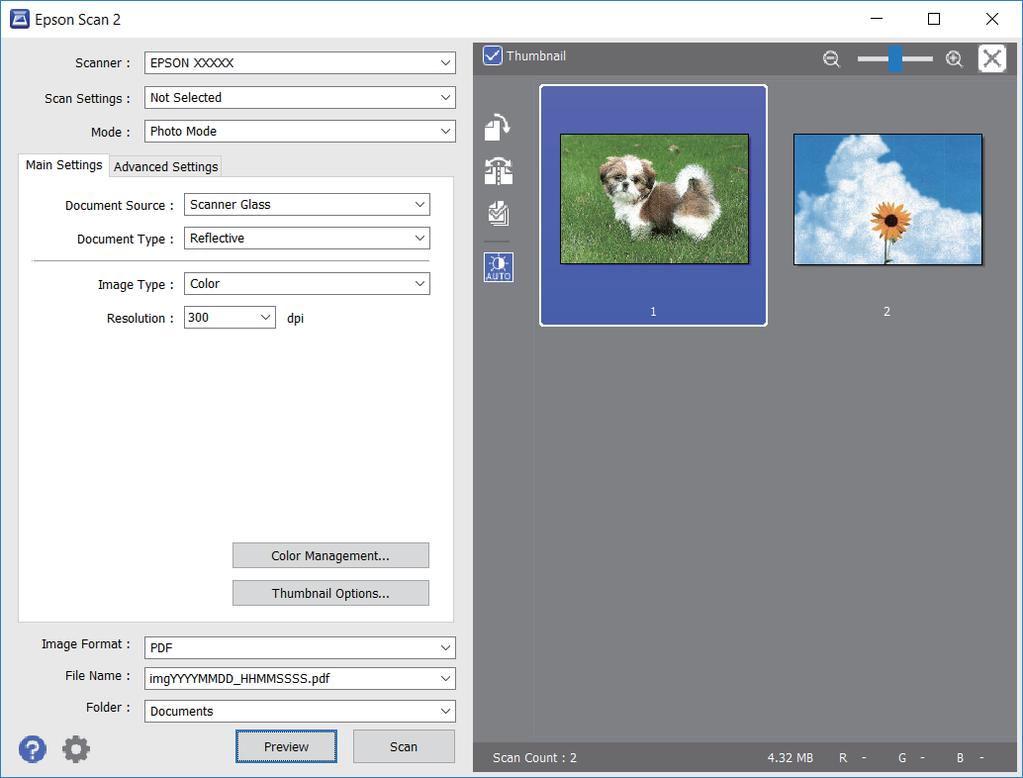Click the marquee copy icon
1023x778 pixels.
[498, 213]
